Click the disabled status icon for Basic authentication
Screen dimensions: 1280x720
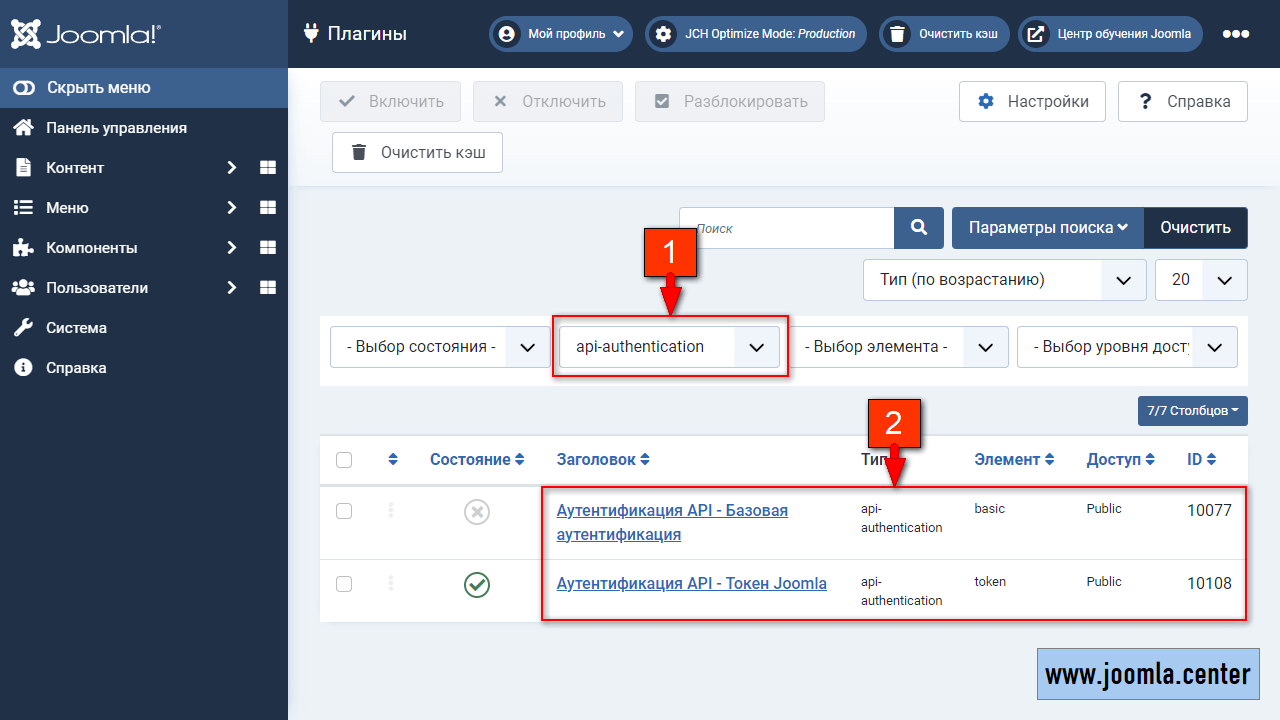click(477, 512)
